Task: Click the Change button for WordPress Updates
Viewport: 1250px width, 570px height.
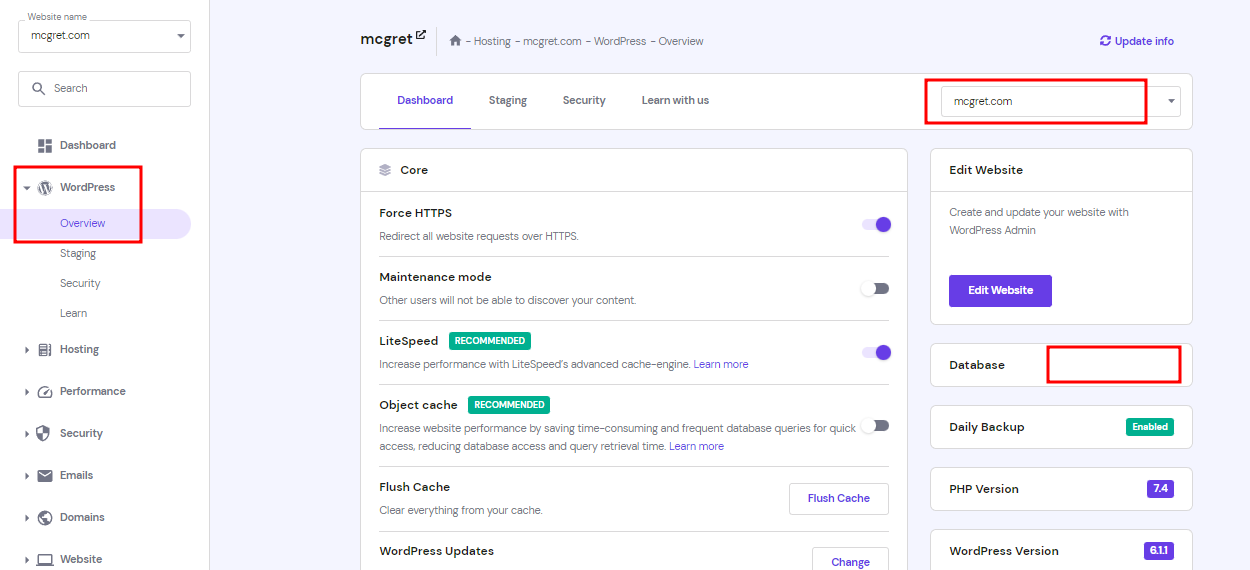Action: 850,561
